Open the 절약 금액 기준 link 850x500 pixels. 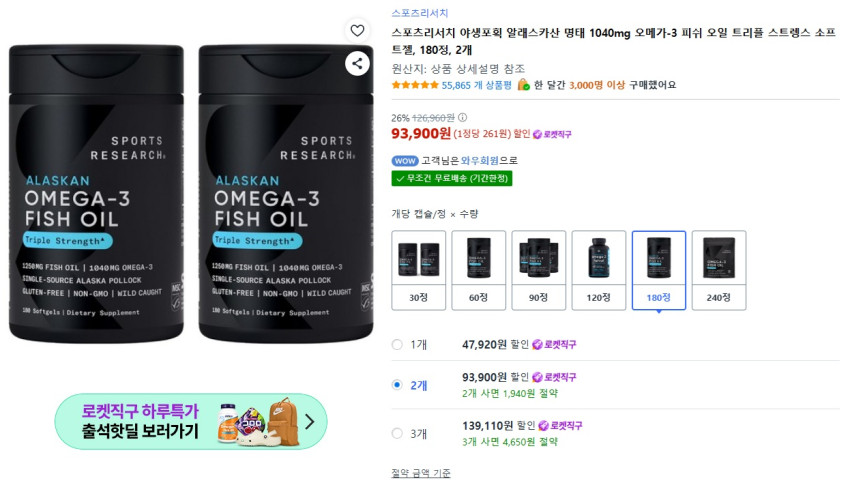click(420, 473)
